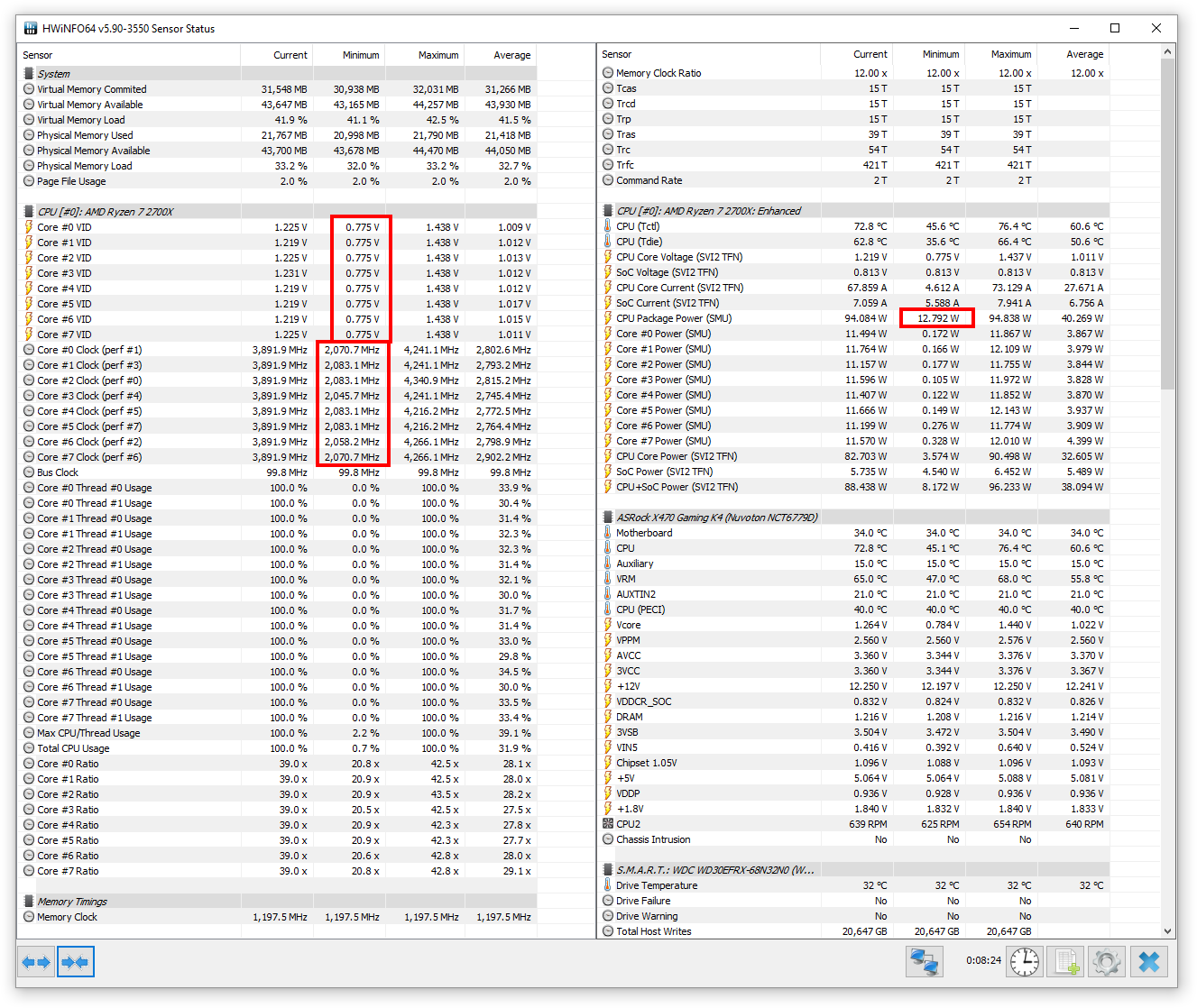Select the AUXTIN2 temperature row

point(855,594)
